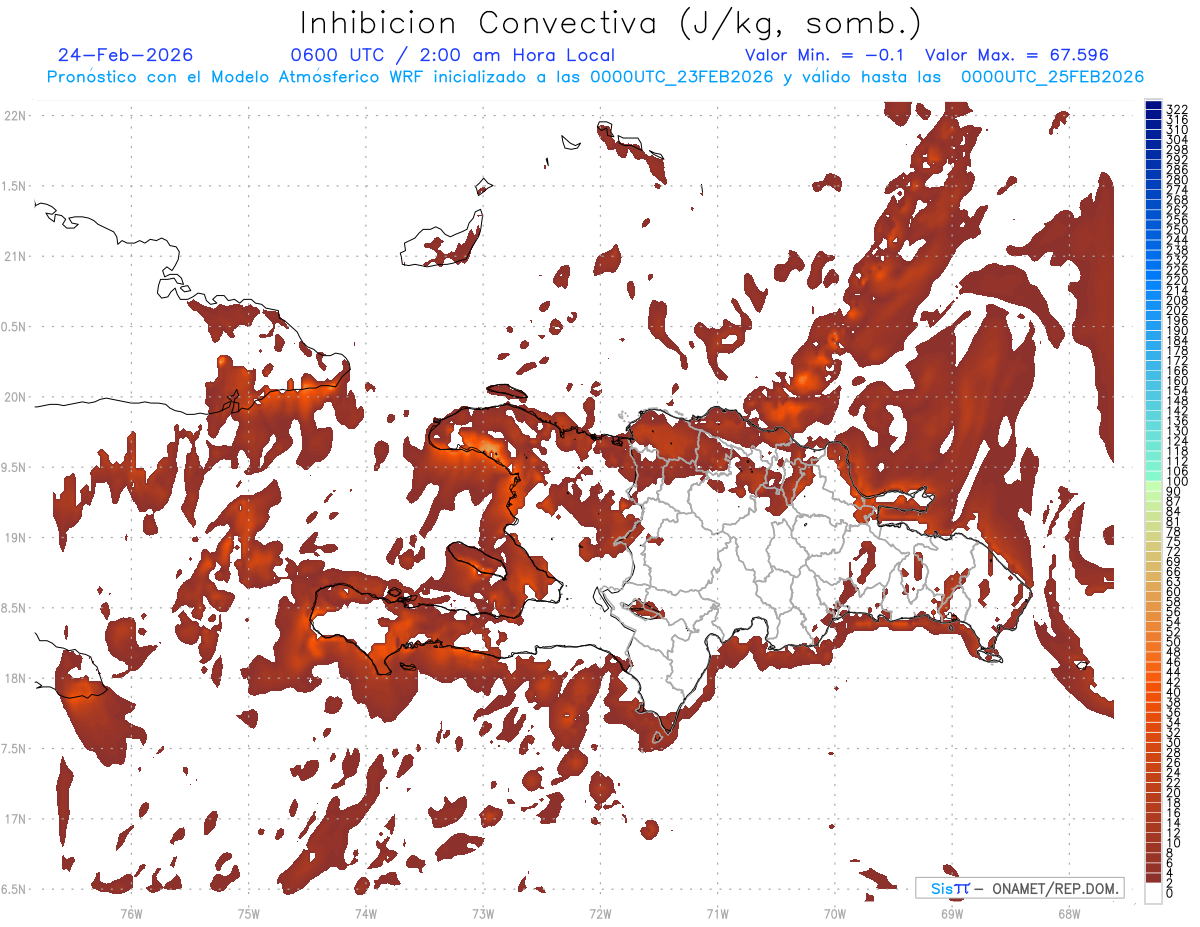1200x927 pixels.
Task: Click the 'Inhibicion Convectiva (J/kg, somb.)' title
Action: (611, 23)
